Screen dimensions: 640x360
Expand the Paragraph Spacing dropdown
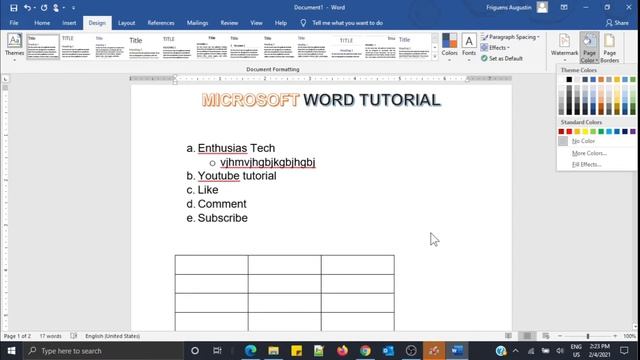(511, 37)
